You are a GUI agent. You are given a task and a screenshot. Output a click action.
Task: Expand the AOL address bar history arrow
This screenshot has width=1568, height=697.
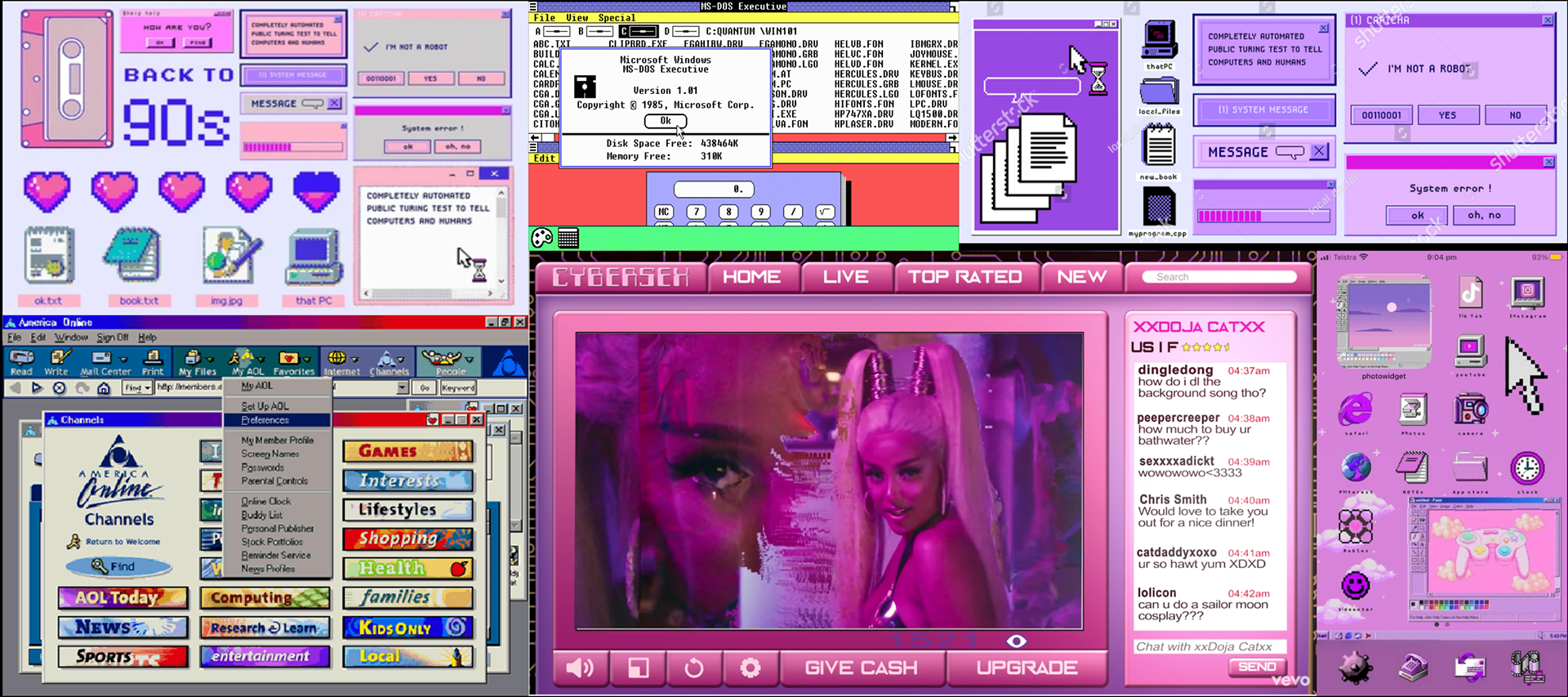pyautogui.click(x=403, y=388)
